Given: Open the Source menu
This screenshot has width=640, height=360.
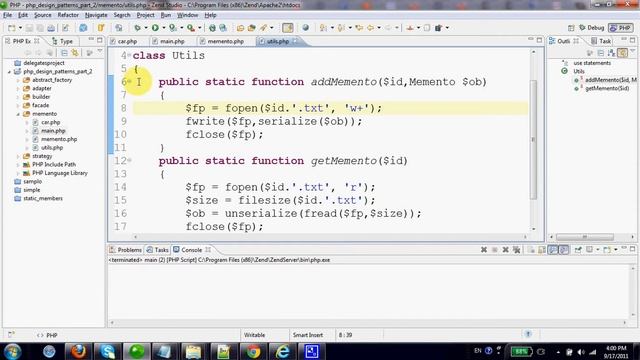Looking at the screenshot, I should coord(42,15).
